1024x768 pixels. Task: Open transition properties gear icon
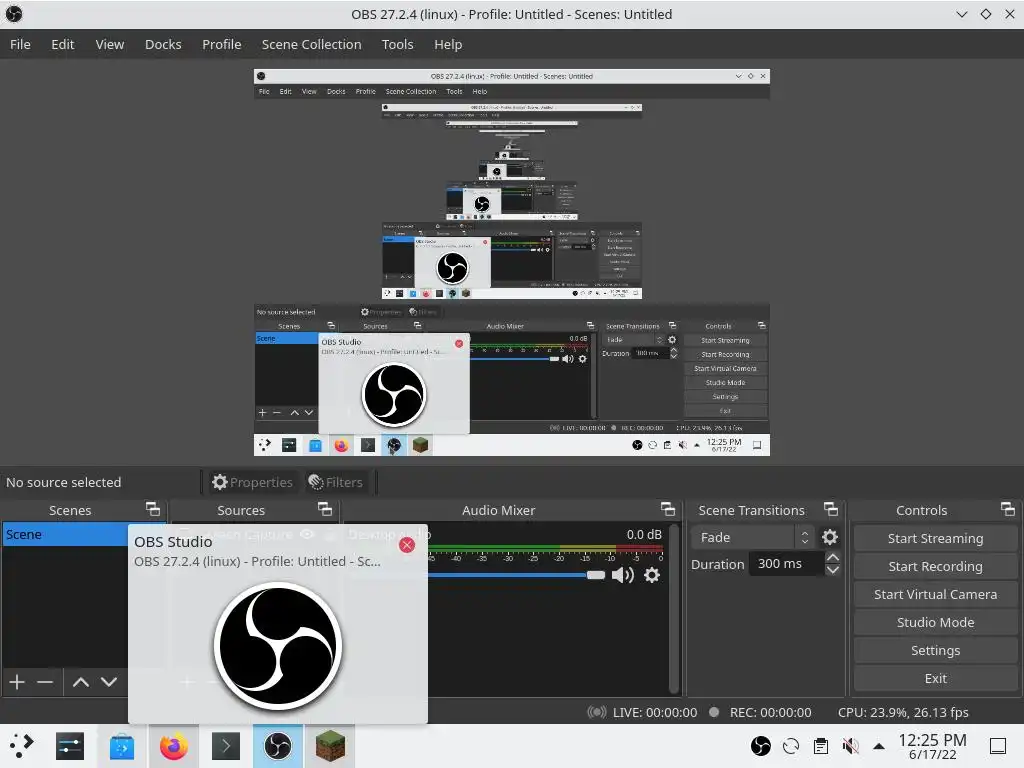pos(829,537)
